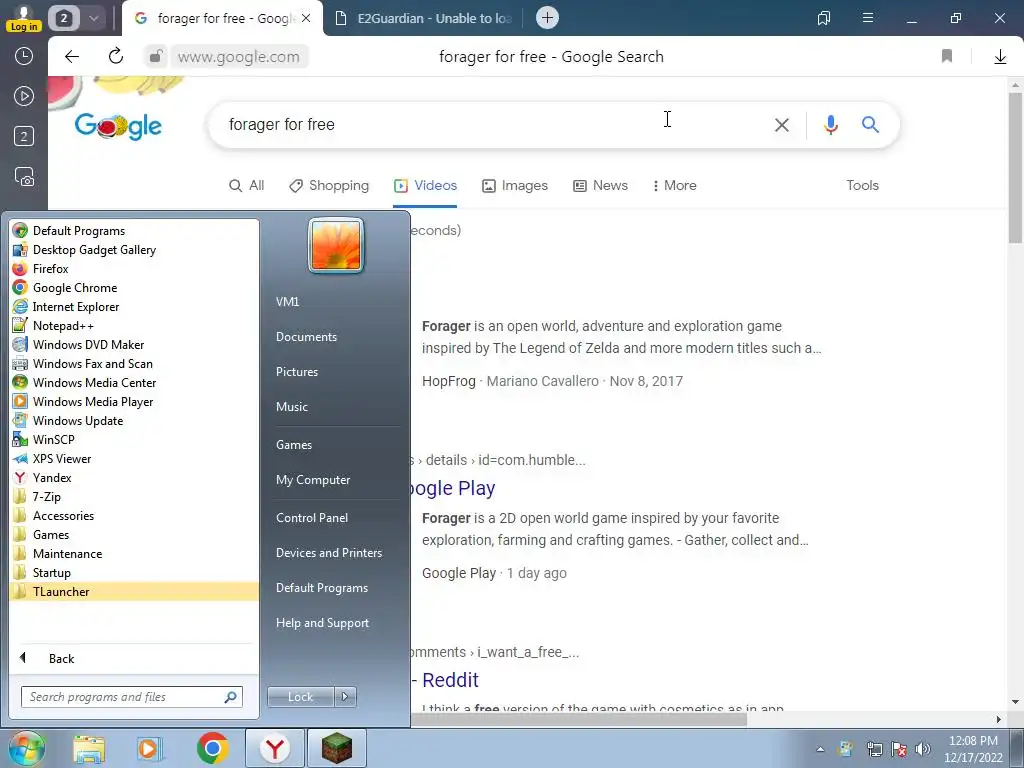Bookmark this page
Image resolution: width=1024 pixels, height=768 pixels.
click(947, 56)
